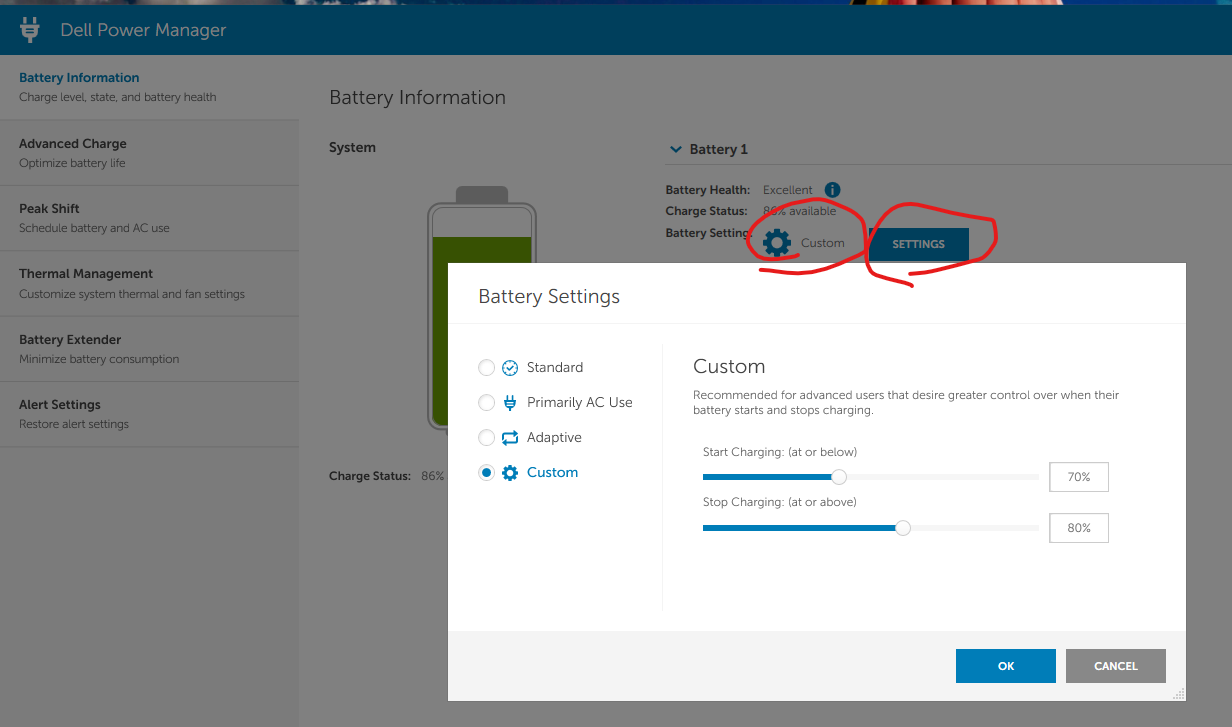The height and width of the screenshot is (727, 1232).
Task: Click the Standard checkmark clock icon
Action: 510,368
